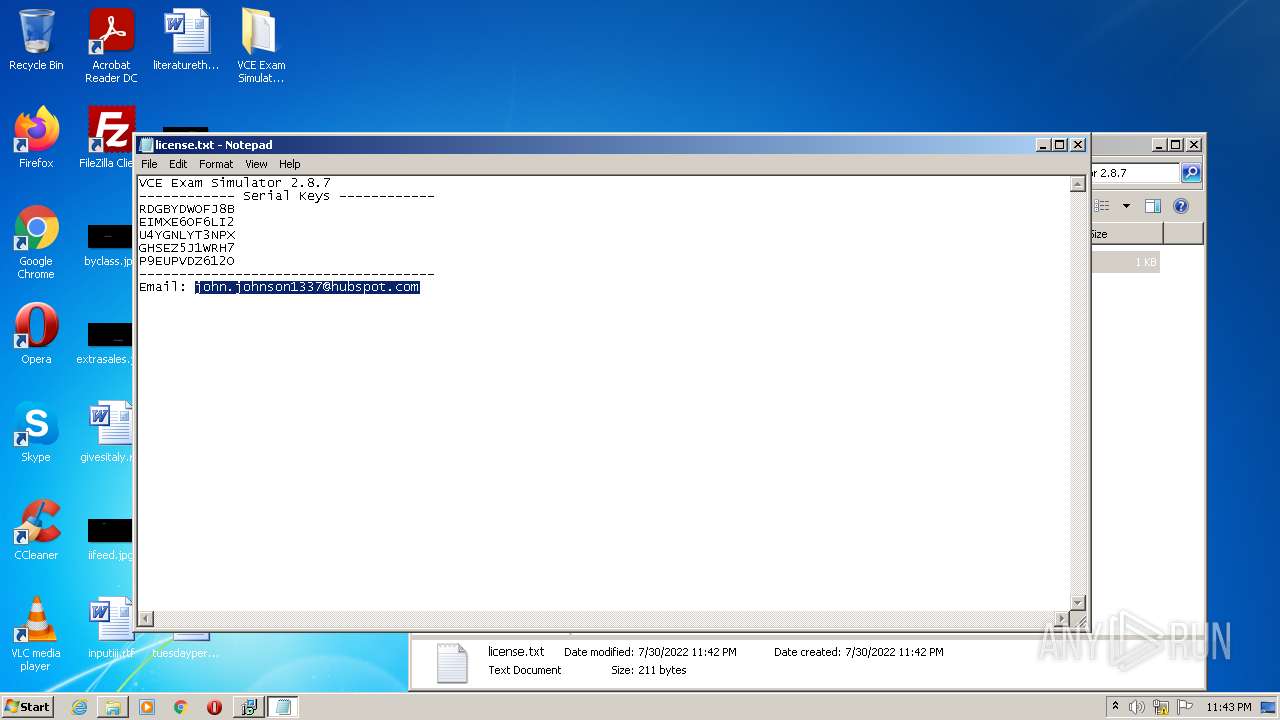This screenshot has width=1280, height=720.
Task: Click the Explorer search magnifier button
Action: (x=1191, y=173)
